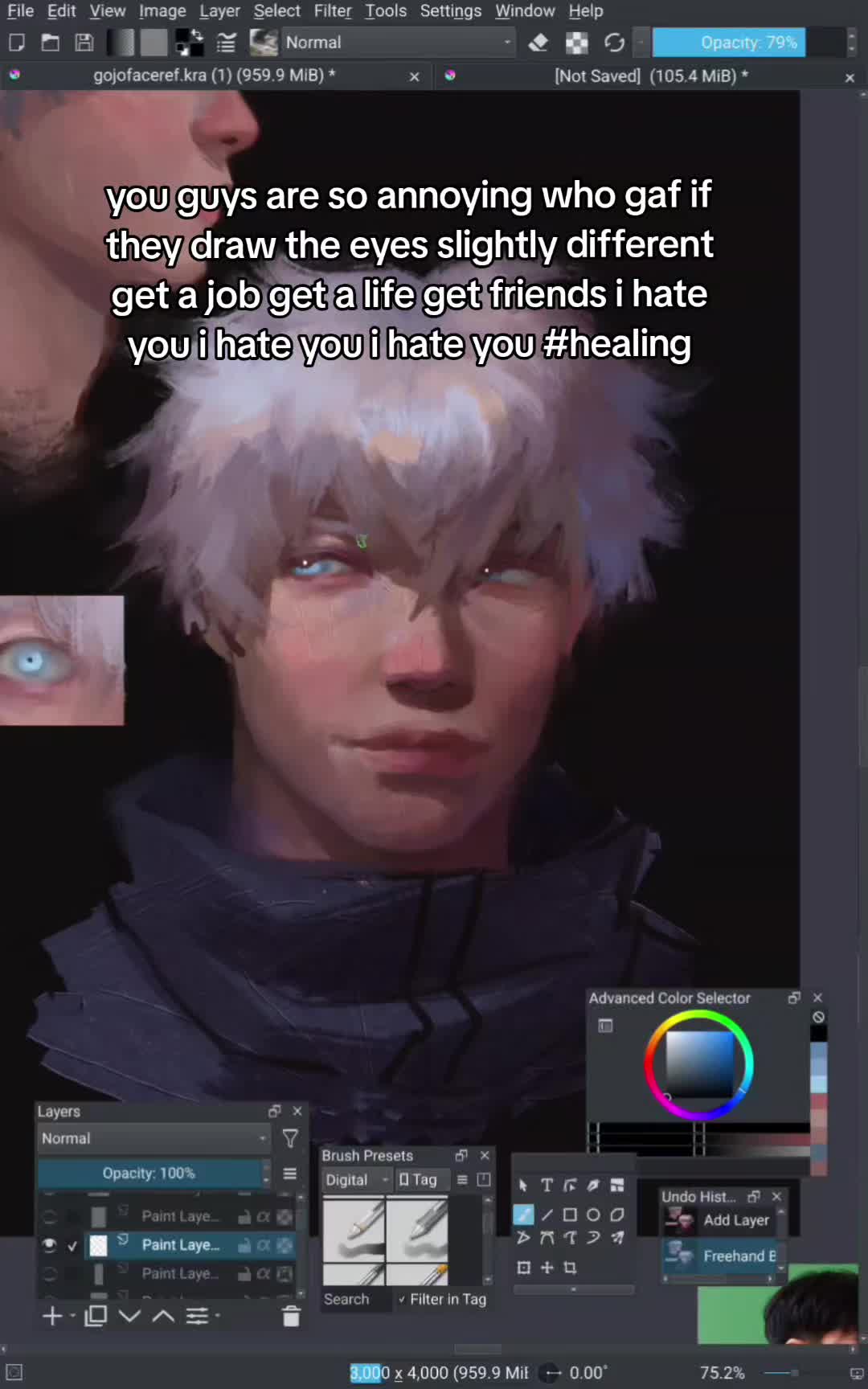This screenshot has height=1389, width=868.
Task: Switch to the gojofaceref.kra document tab
Action: tap(214, 76)
